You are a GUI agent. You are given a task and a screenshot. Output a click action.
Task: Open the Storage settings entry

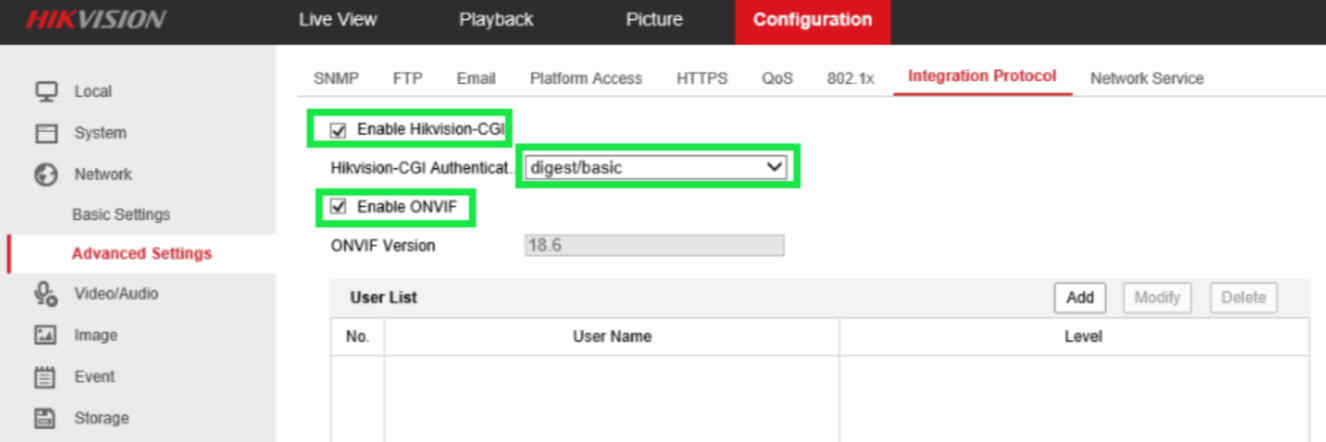pyautogui.click(x=101, y=418)
